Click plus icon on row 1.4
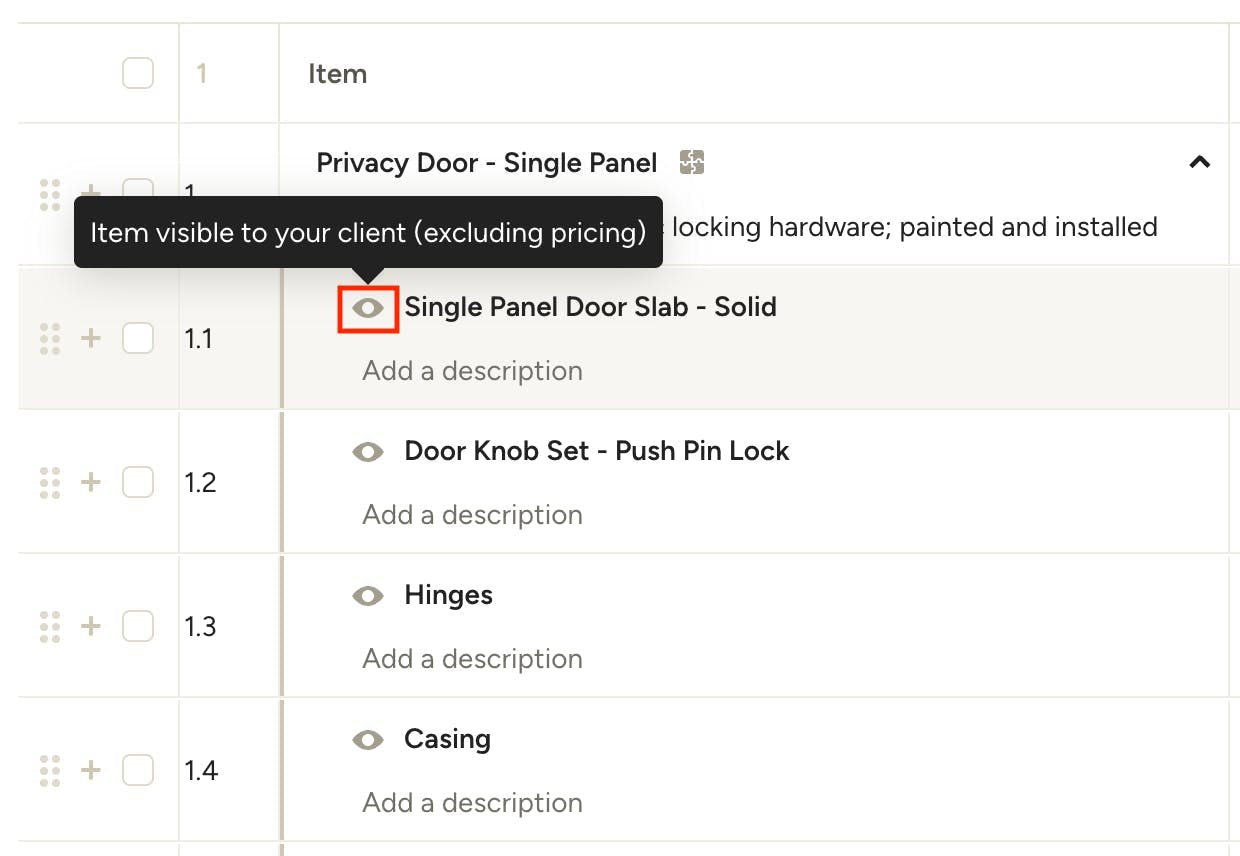This screenshot has width=1240, height=856. pos(91,770)
